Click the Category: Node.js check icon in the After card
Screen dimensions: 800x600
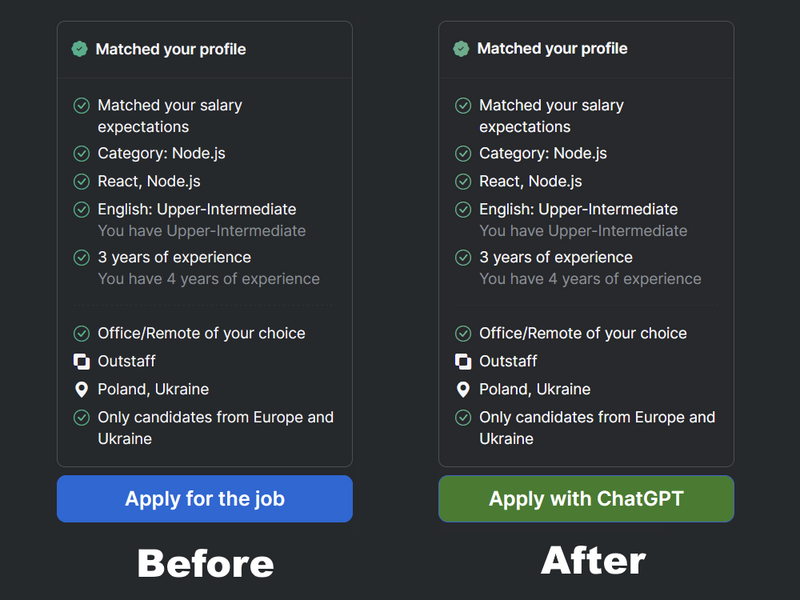pos(463,153)
